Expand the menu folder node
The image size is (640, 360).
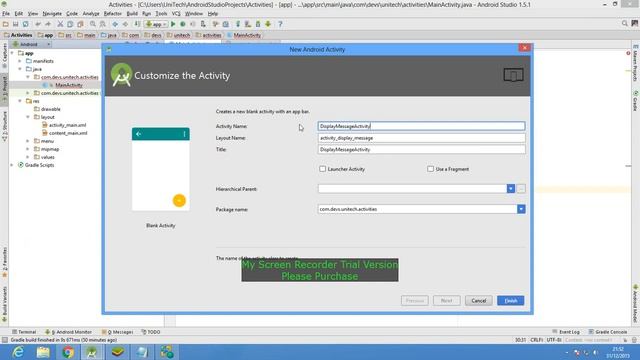(28, 141)
